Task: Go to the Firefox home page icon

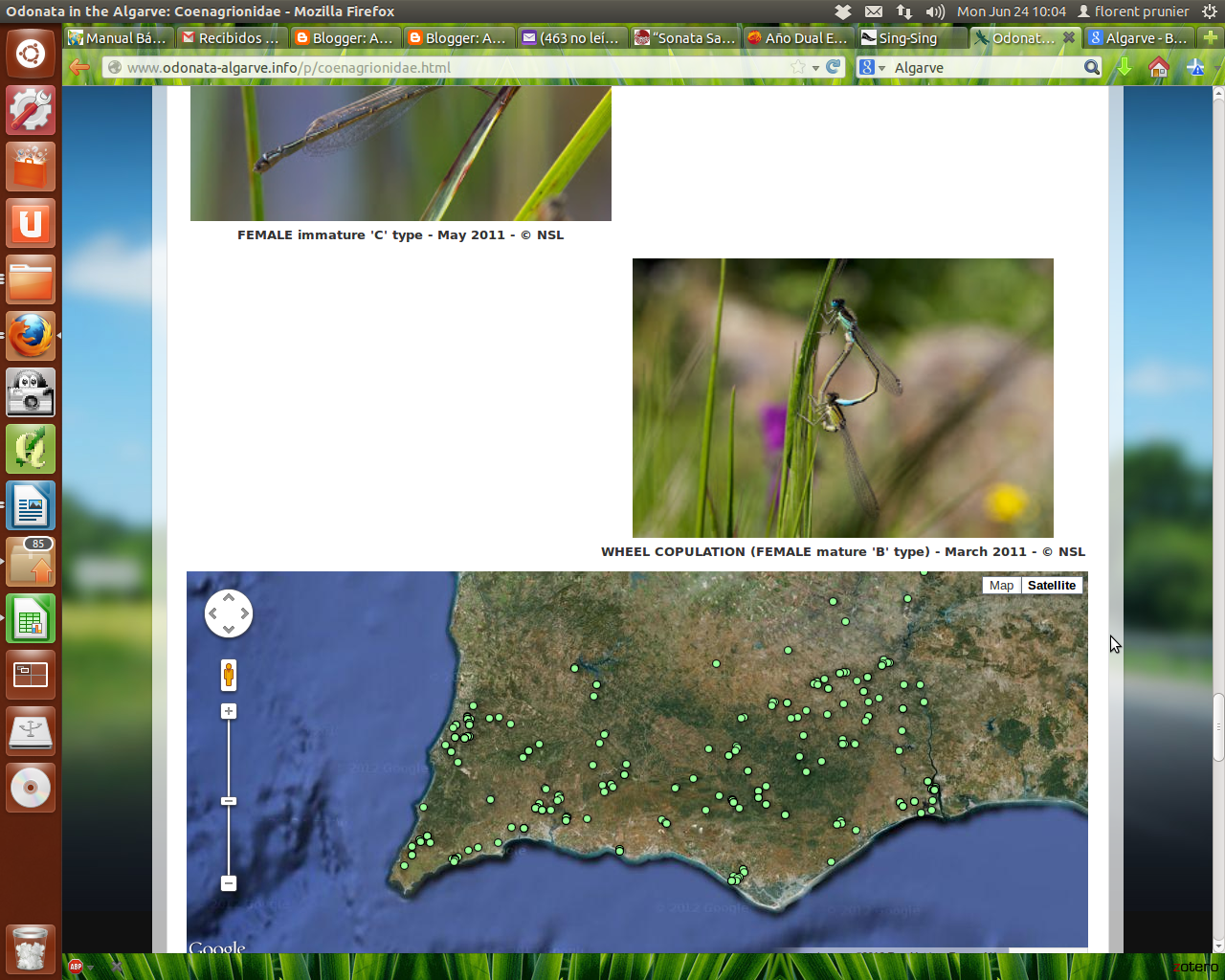Action: pyautogui.click(x=1159, y=67)
